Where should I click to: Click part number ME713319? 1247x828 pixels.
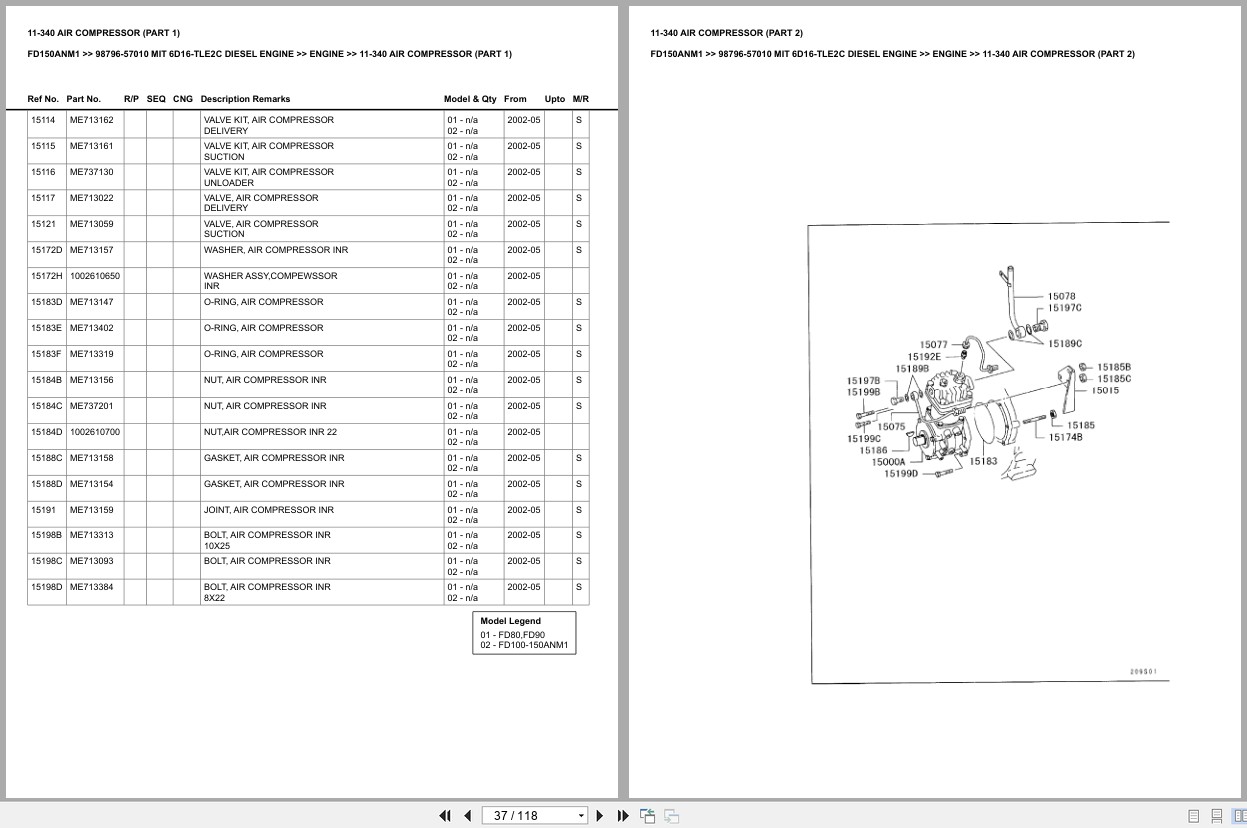[92, 354]
